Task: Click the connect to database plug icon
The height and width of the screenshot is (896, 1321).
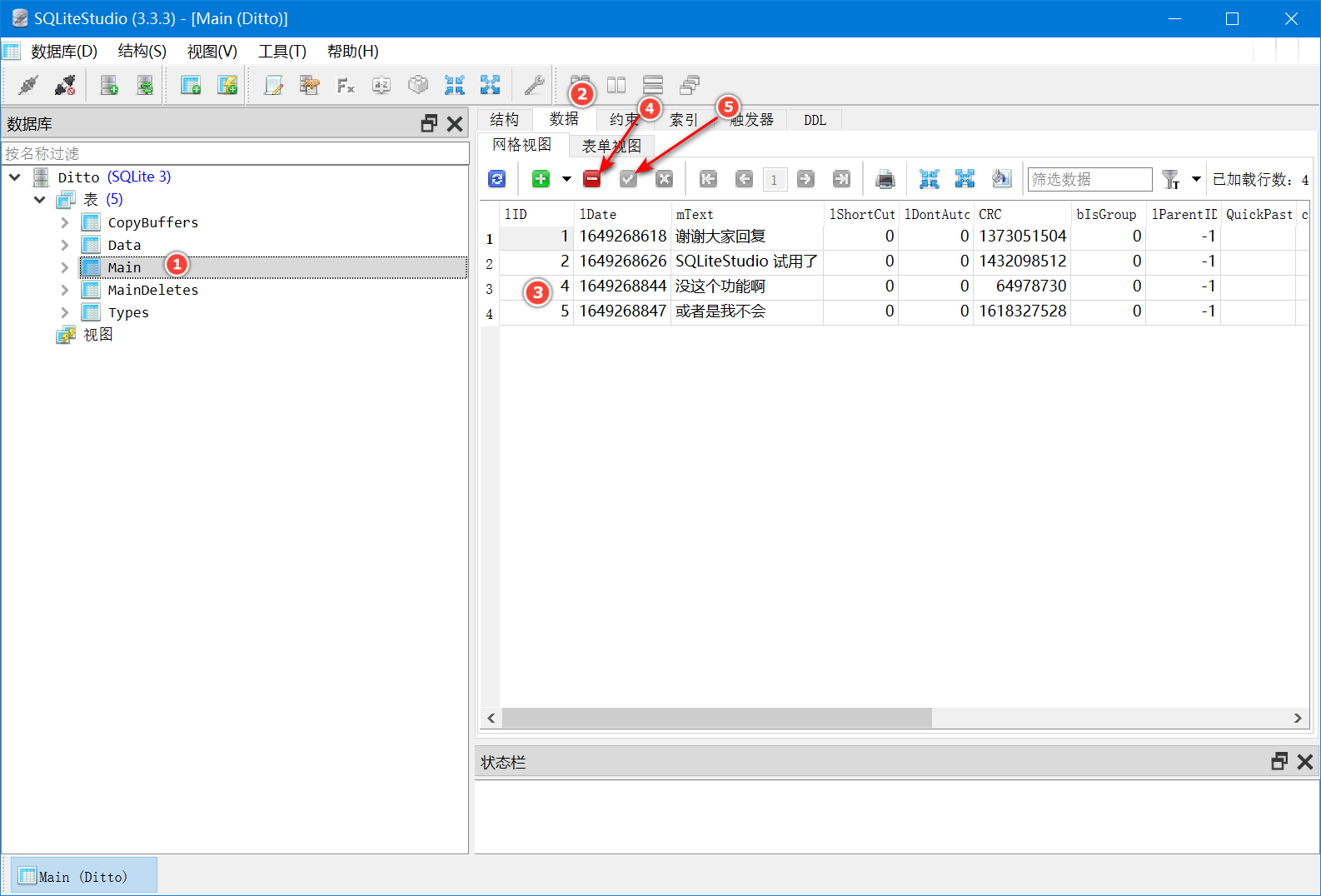Action: point(28,85)
